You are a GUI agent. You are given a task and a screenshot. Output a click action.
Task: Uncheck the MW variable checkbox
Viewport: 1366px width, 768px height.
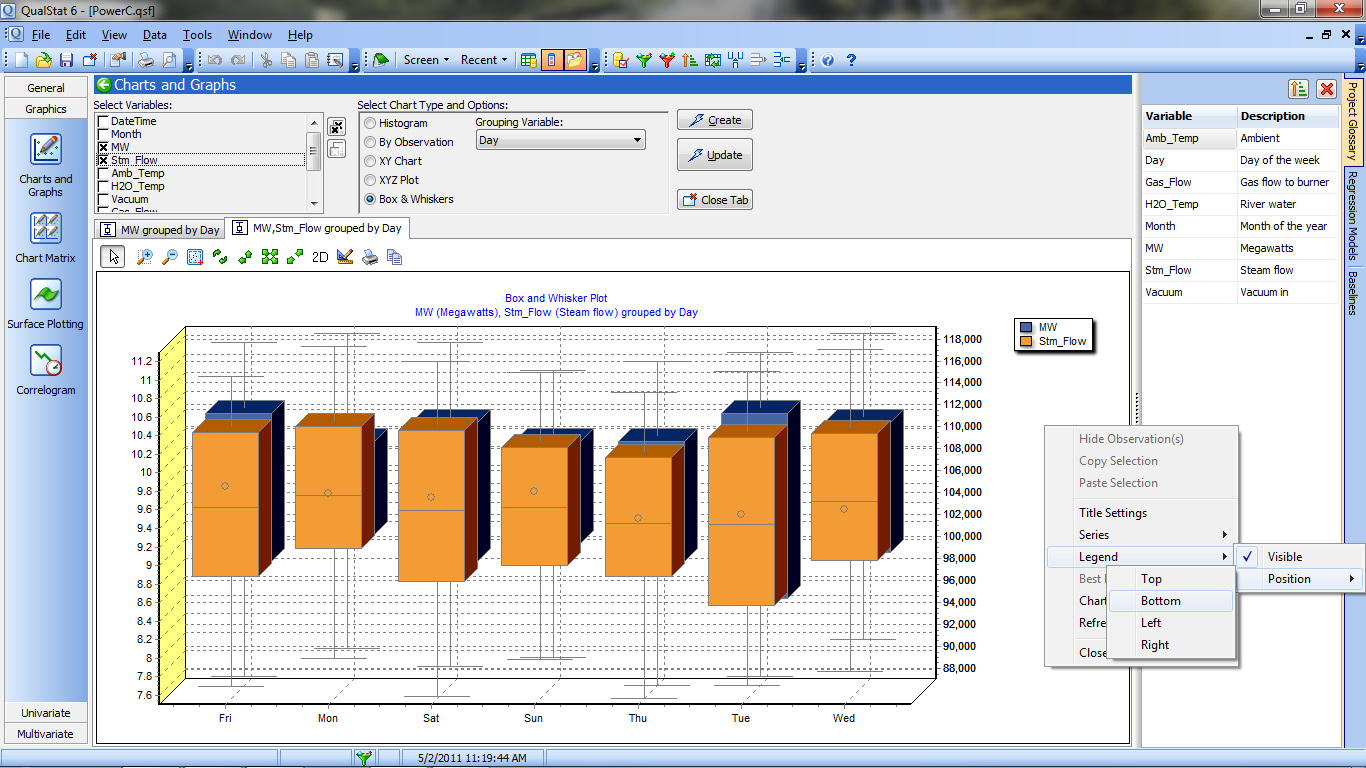[103, 147]
